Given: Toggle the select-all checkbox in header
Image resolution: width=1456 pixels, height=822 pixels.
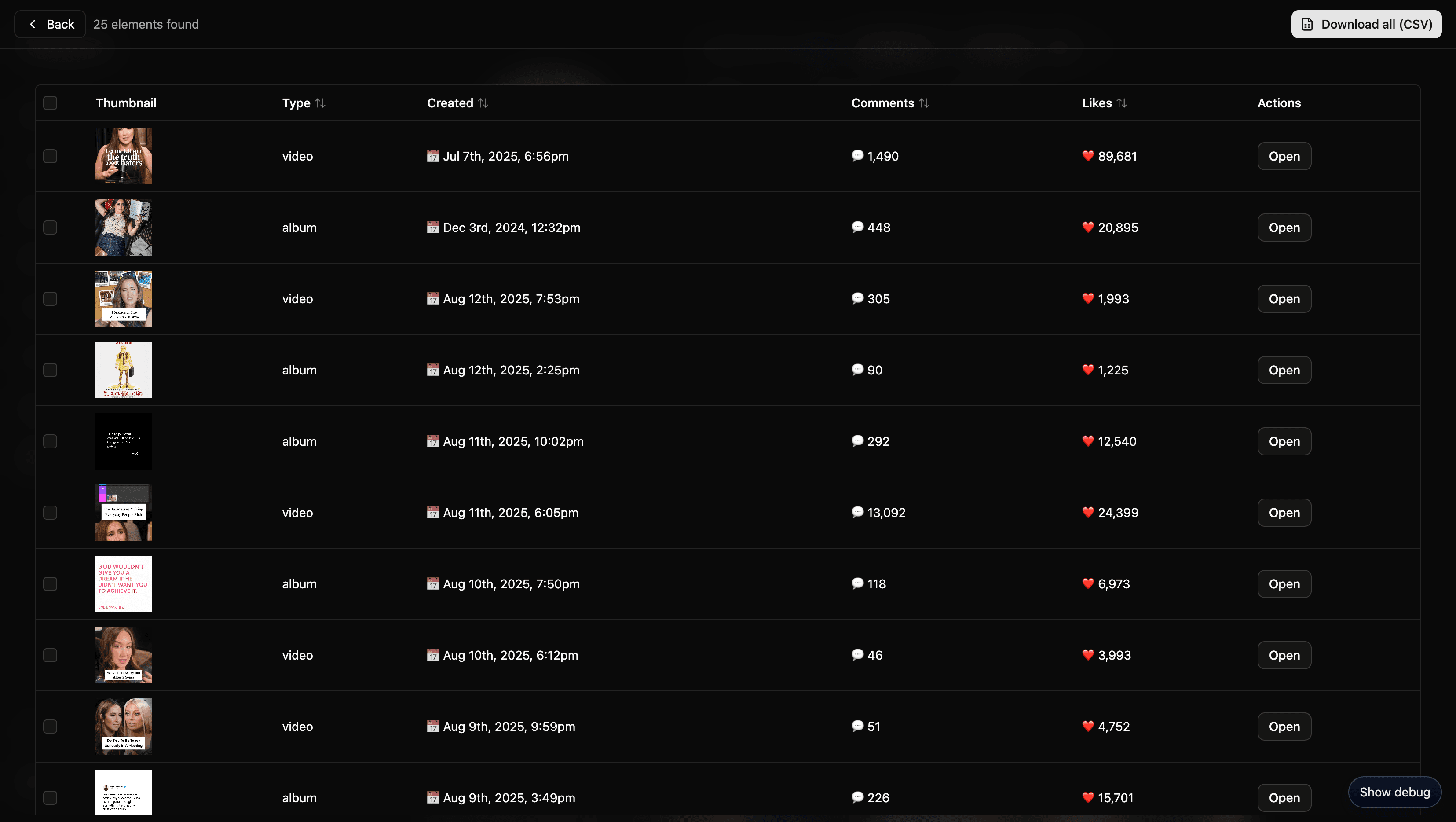Looking at the screenshot, I should click(x=50, y=103).
